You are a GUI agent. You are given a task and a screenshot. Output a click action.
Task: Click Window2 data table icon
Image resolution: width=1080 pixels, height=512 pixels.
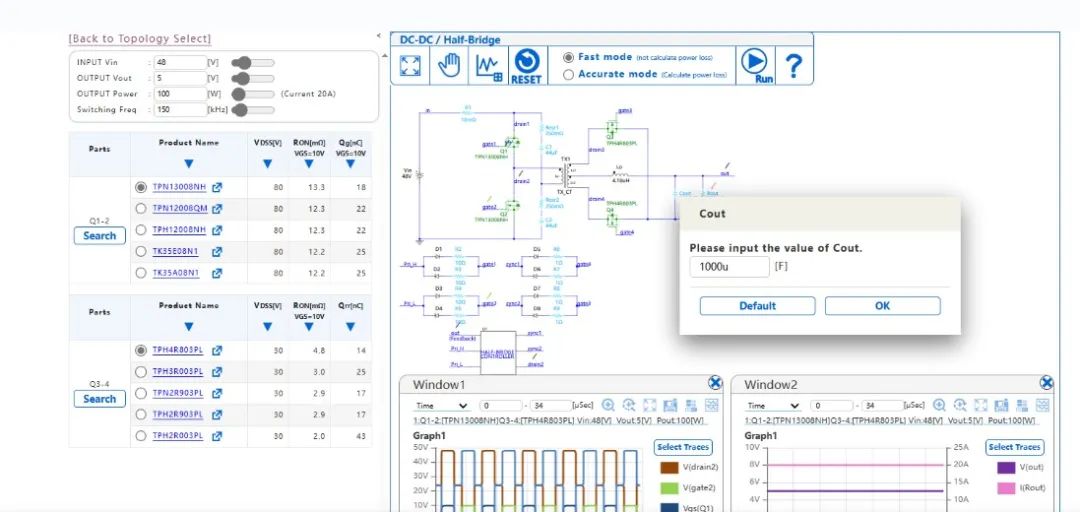1022,405
